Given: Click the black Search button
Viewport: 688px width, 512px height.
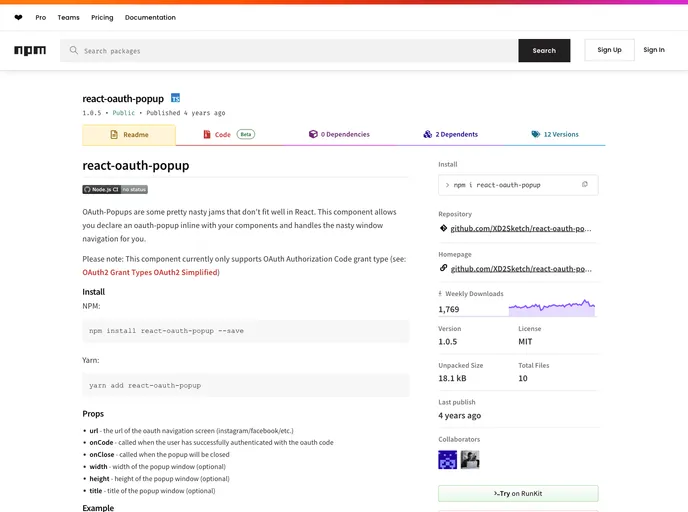Looking at the screenshot, I should tap(544, 50).
